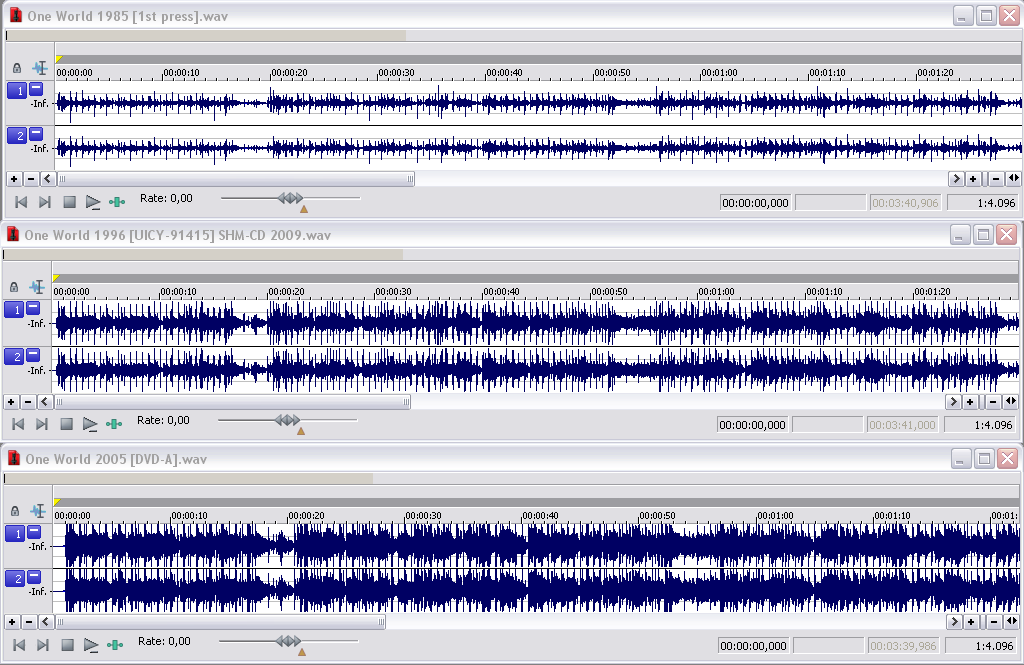Collapse channel 1 in the 1996 SHM-CD window
Viewport: 1024px width, 665px height.
[33, 307]
